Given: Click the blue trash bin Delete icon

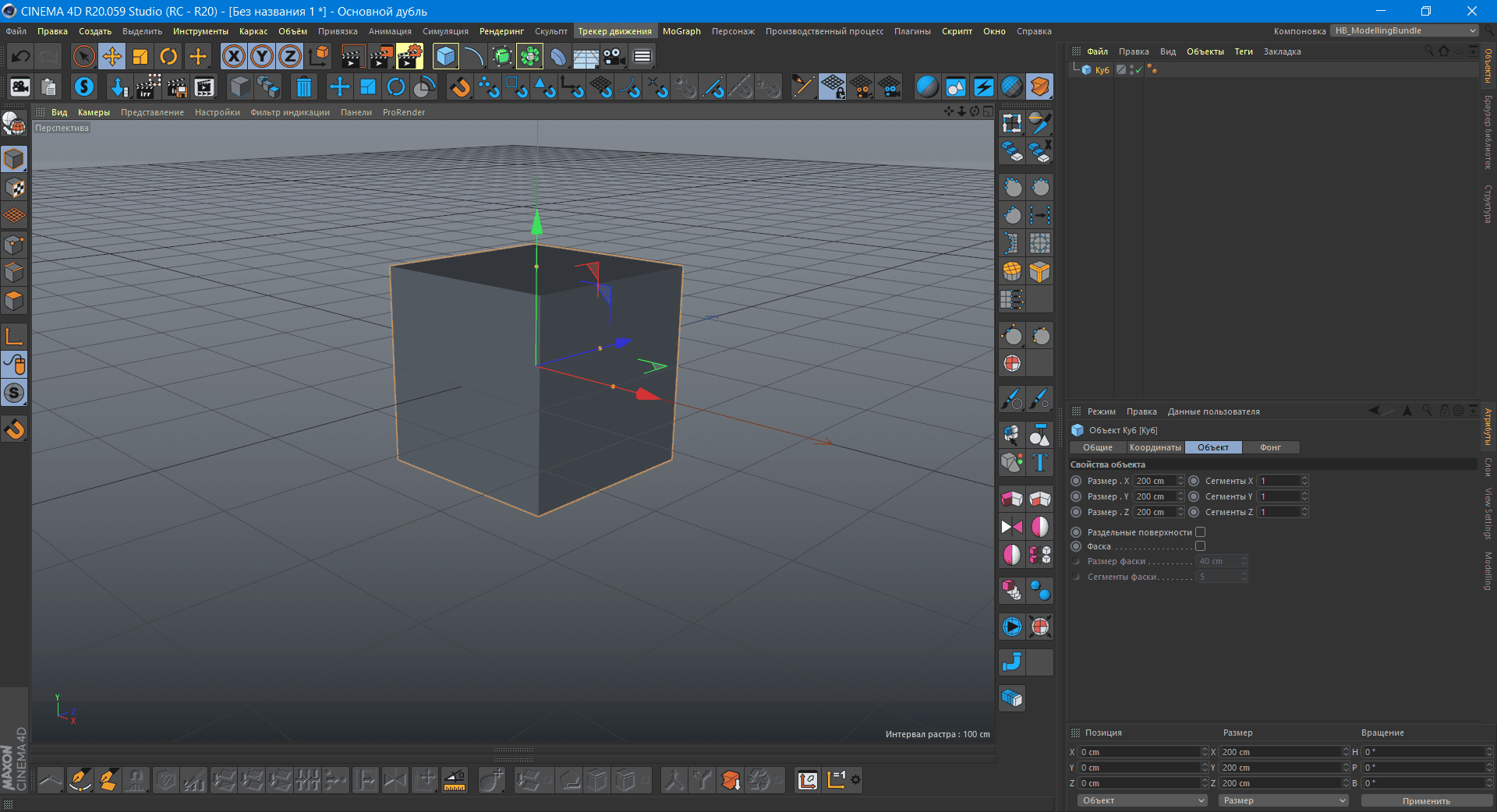Looking at the screenshot, I should 304,86.
